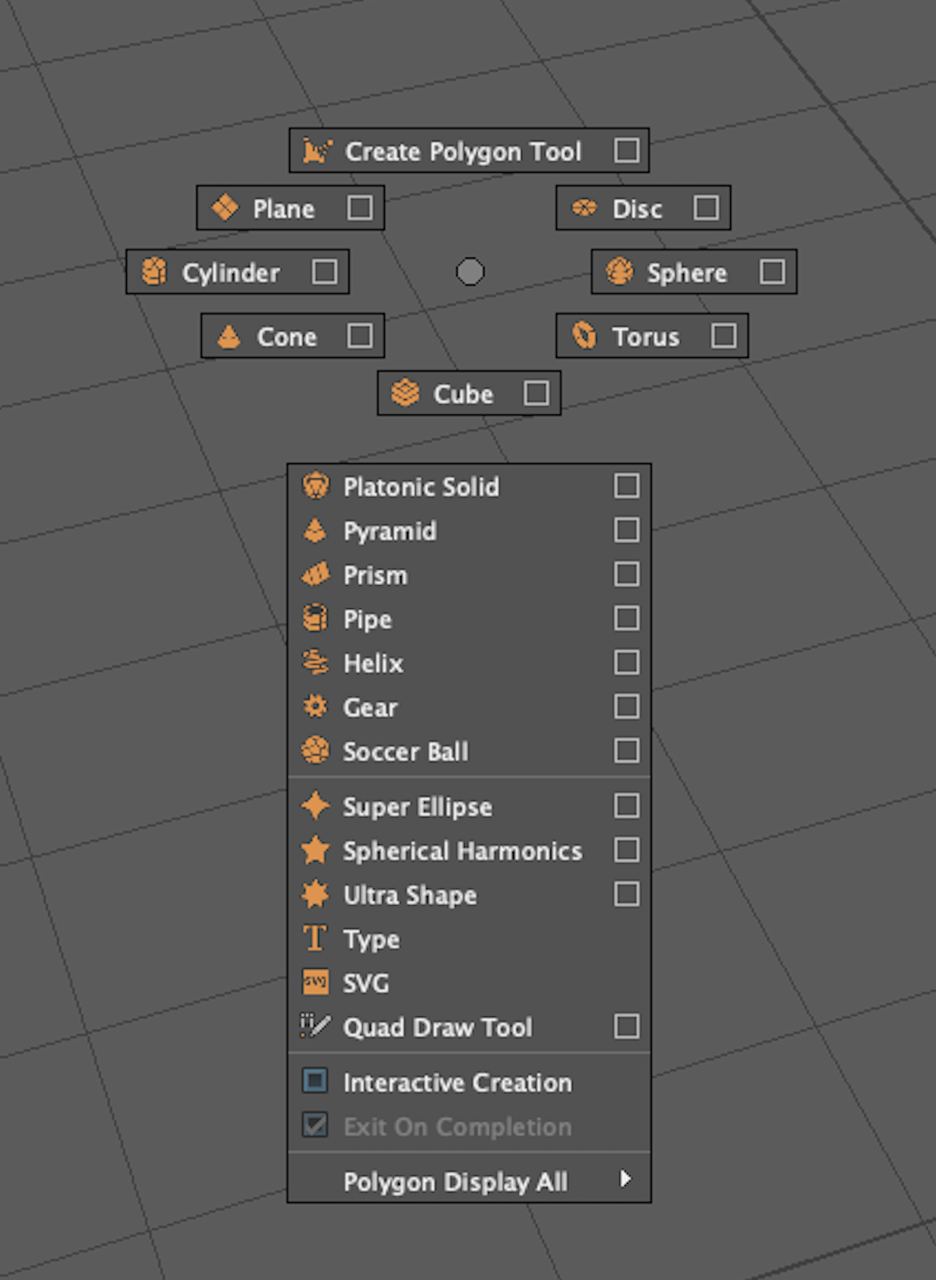The width and height of the screenshot is (936, 1280).
Task: Open Pyramid options box
Action: (627, 530)
